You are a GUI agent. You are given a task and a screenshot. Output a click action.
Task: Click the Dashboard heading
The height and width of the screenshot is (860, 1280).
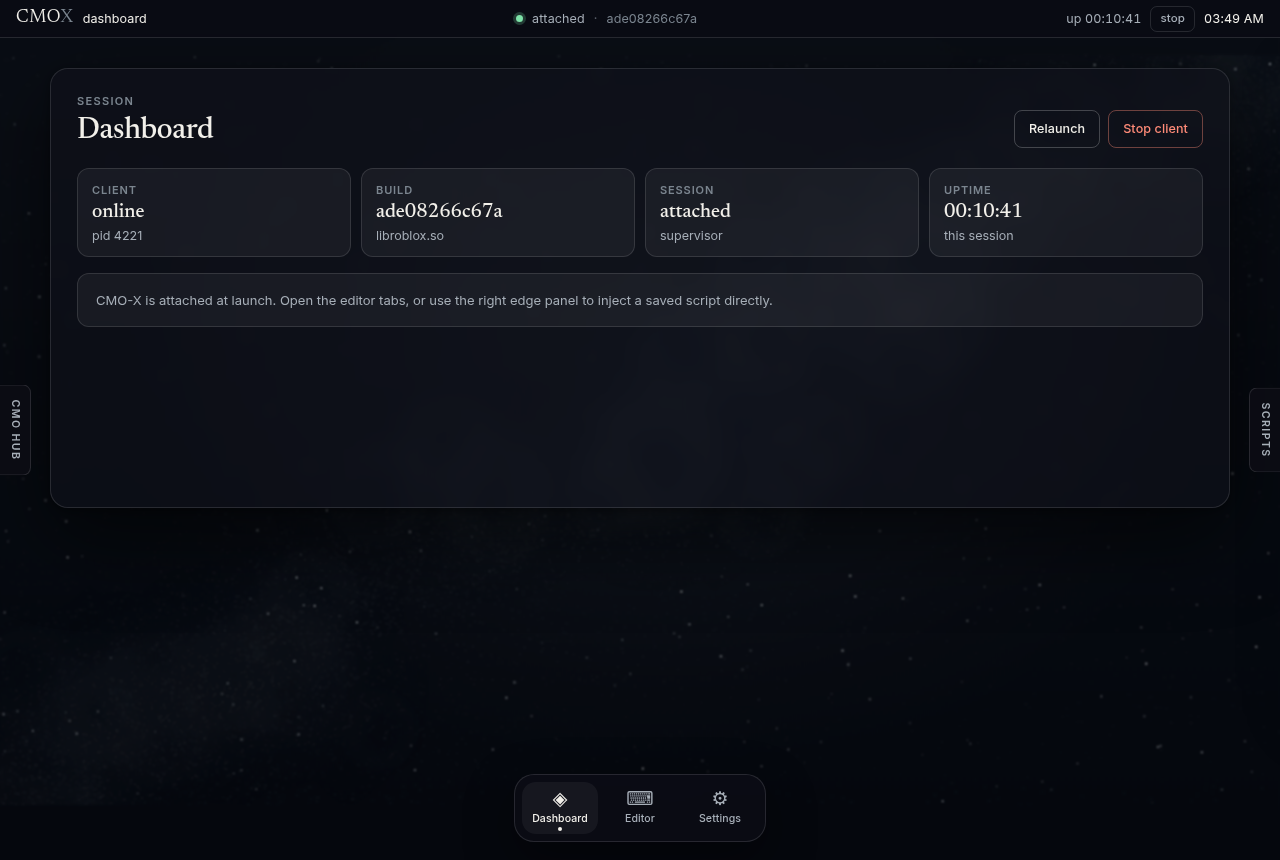point(145,128)
